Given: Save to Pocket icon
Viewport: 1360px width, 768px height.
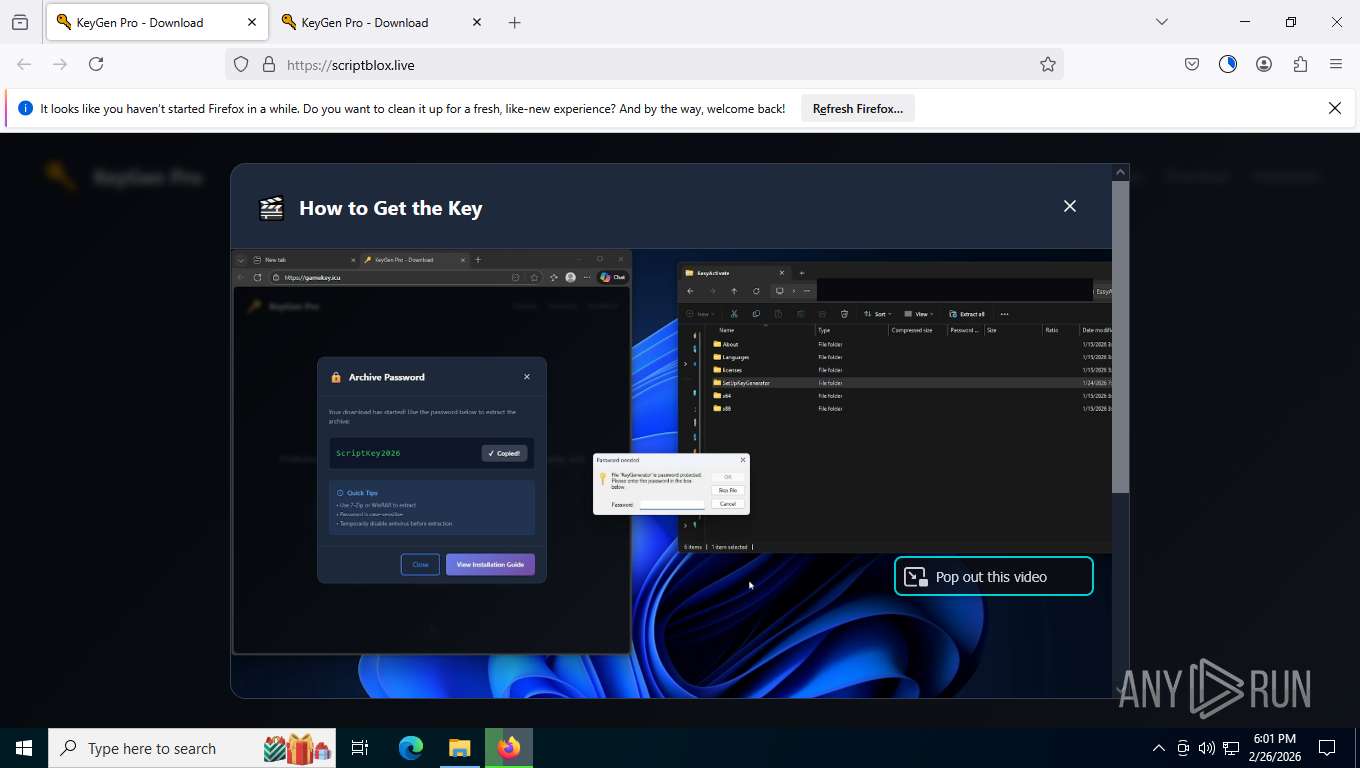Looking at the screenshot, I should point(1192,64).
